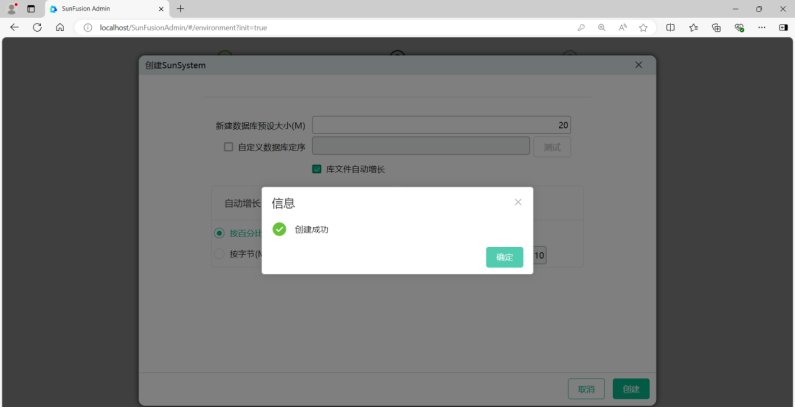Click the site information icon

click(x=88, y=28)
